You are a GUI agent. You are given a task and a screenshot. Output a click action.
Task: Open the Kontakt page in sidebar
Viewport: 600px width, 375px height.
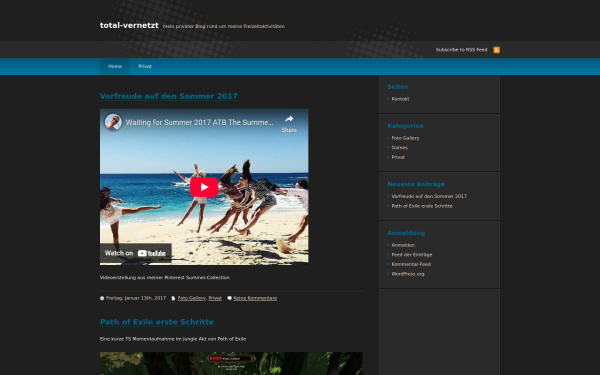[400, 99]
